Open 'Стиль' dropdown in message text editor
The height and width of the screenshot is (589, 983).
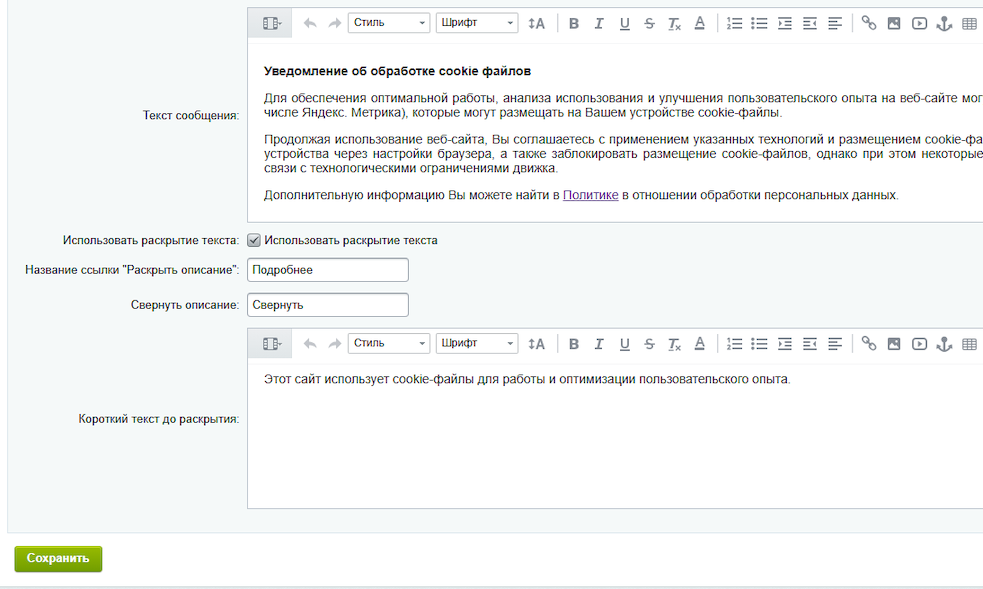click(389, 23)
